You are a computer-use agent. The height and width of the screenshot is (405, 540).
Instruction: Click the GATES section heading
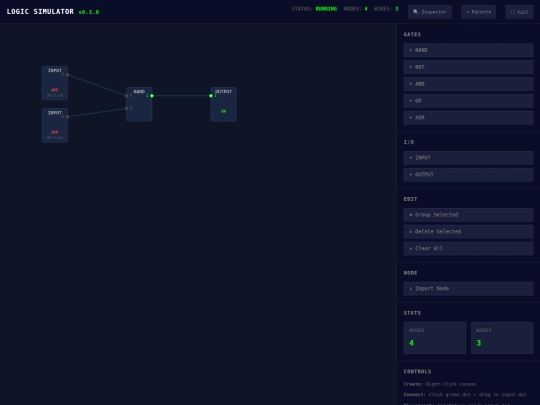pos(412,34)
